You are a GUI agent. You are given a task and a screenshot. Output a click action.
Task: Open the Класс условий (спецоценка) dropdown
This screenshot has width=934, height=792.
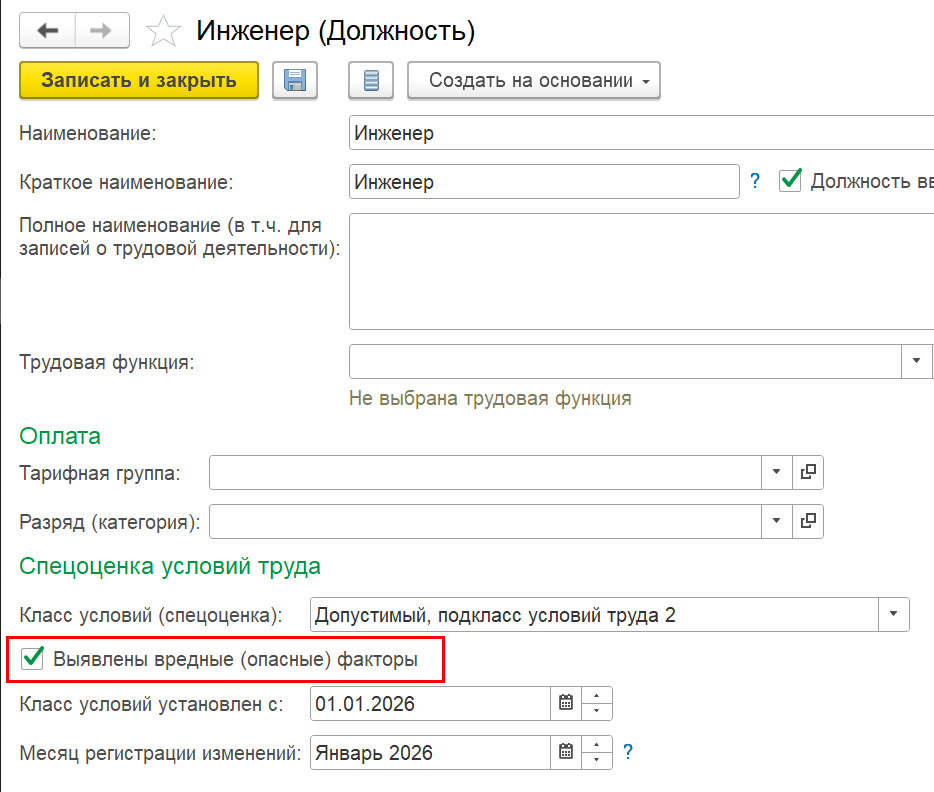coord(894,615)
